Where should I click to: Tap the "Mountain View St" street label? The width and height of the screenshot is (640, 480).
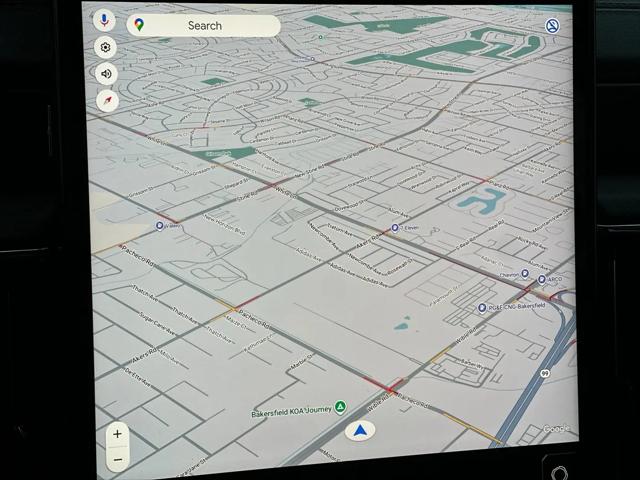pos(551,220)
